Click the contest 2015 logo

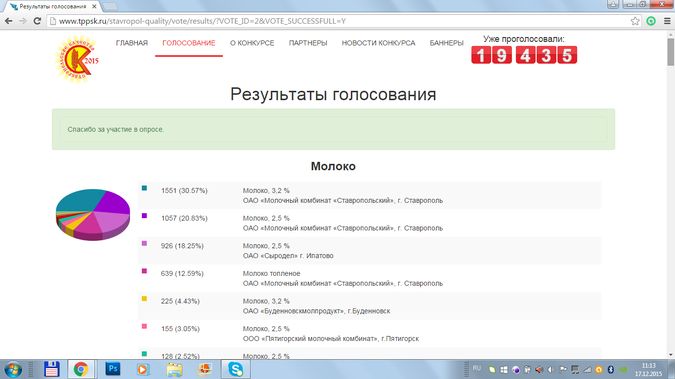(77, 59)
